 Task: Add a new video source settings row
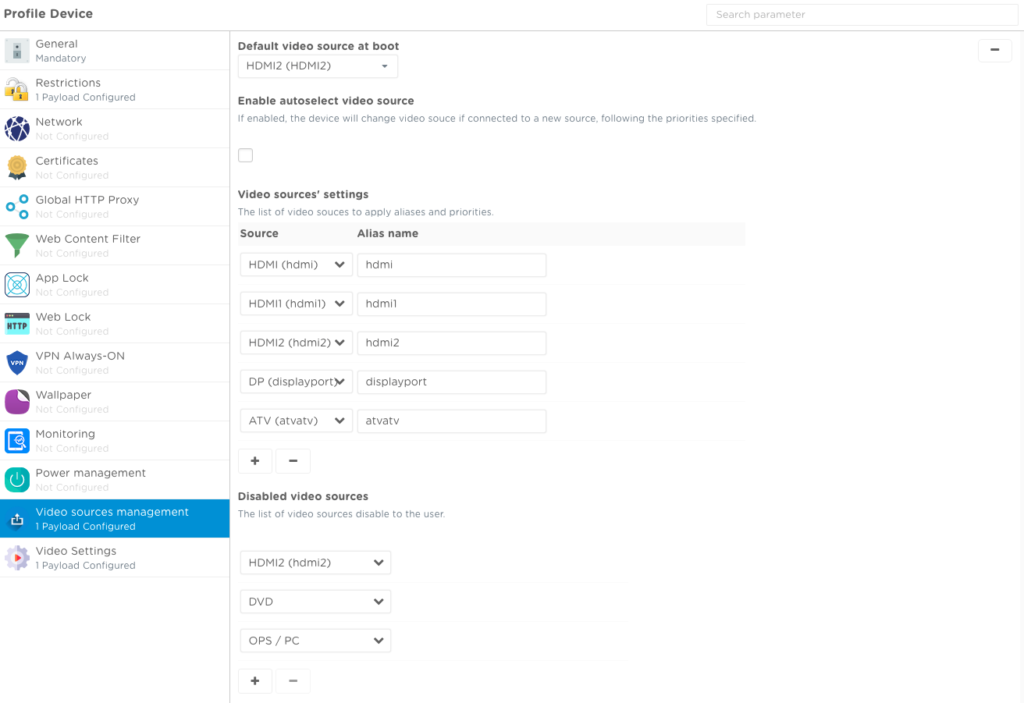click(255, 461)
